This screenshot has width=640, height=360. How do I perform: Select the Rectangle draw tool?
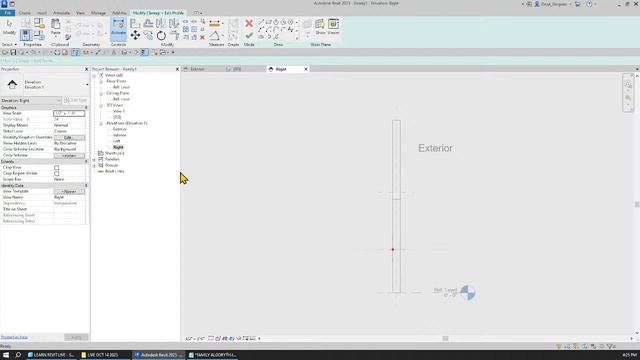pos(269,22)
